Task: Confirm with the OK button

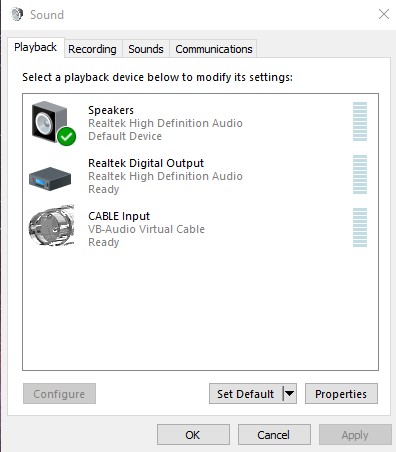Action: click(x=193, y=435)
